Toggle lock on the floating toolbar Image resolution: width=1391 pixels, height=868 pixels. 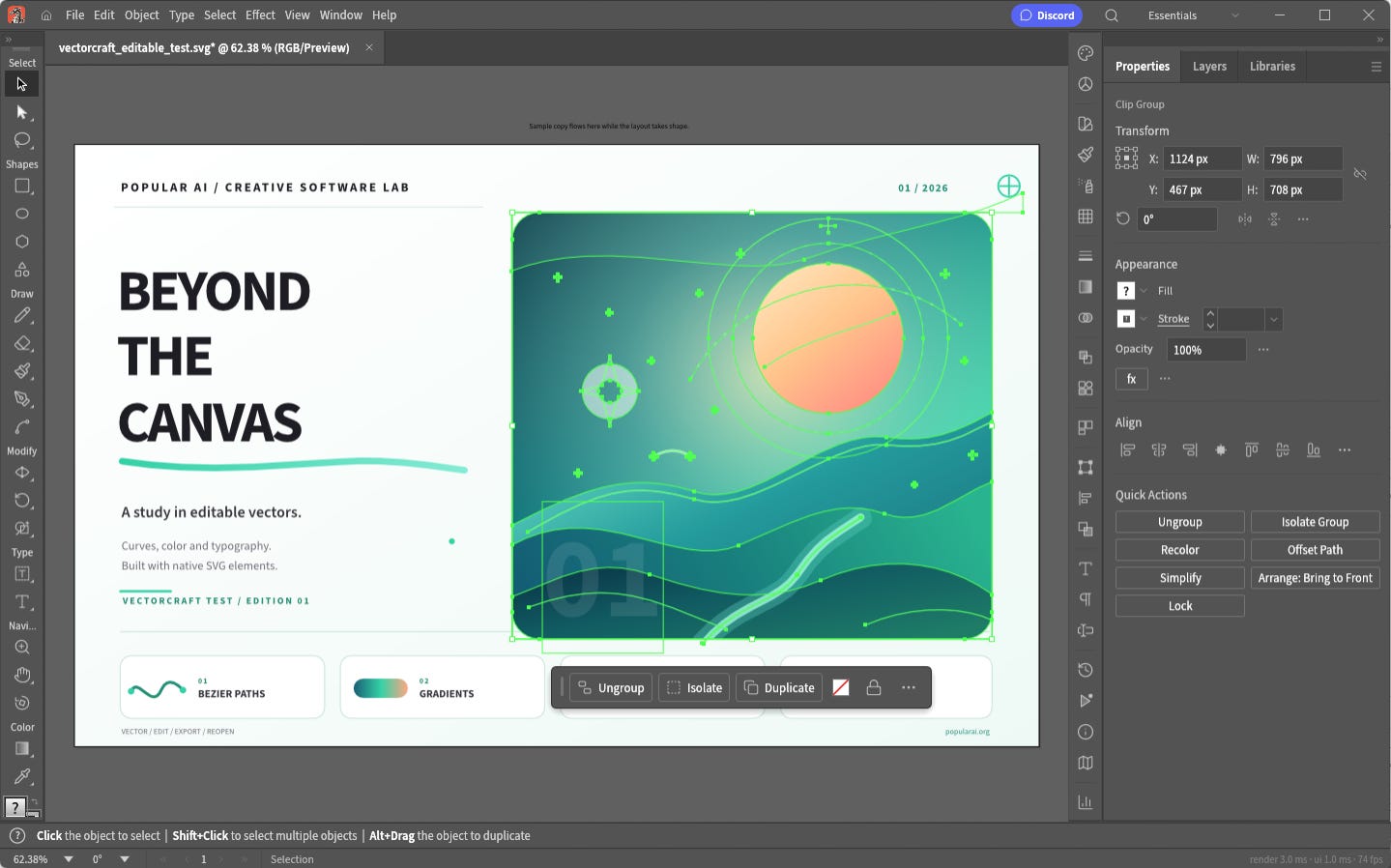(874, 688)
